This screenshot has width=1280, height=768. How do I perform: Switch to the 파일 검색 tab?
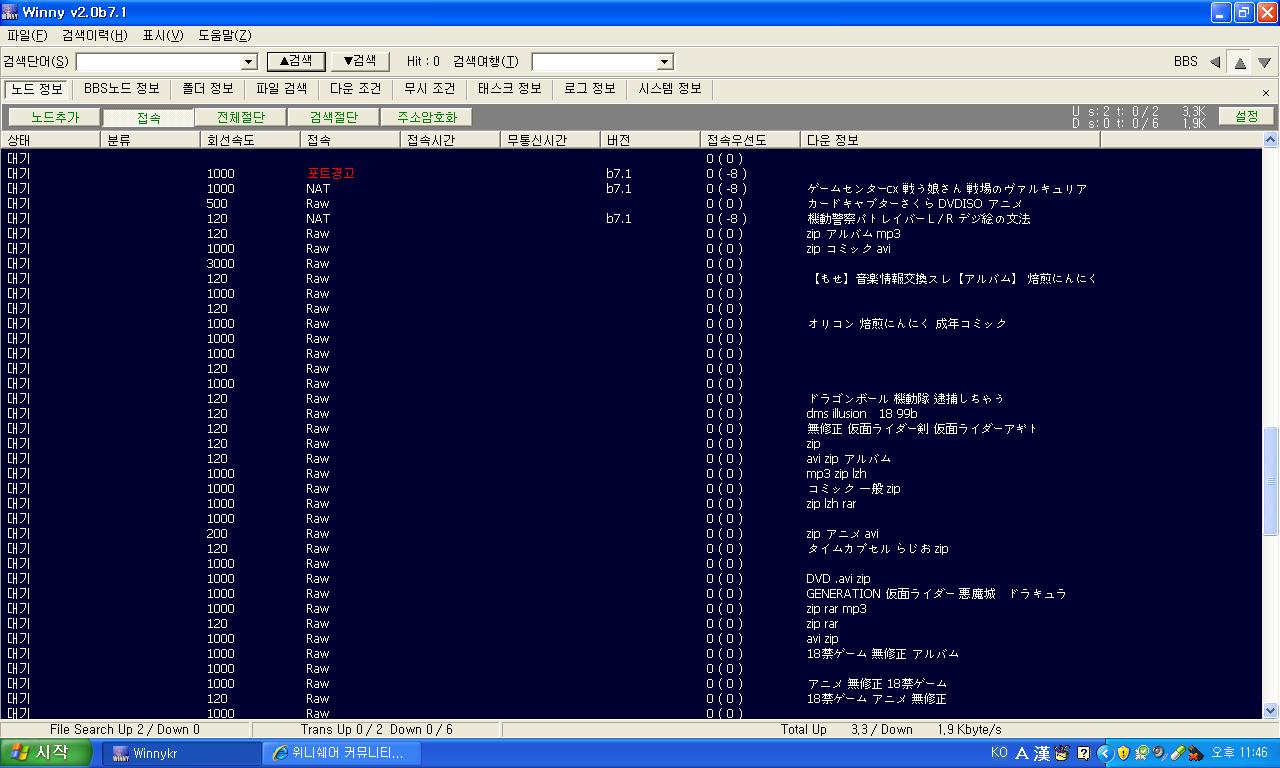pyautogui.click(x=282, y=88)
